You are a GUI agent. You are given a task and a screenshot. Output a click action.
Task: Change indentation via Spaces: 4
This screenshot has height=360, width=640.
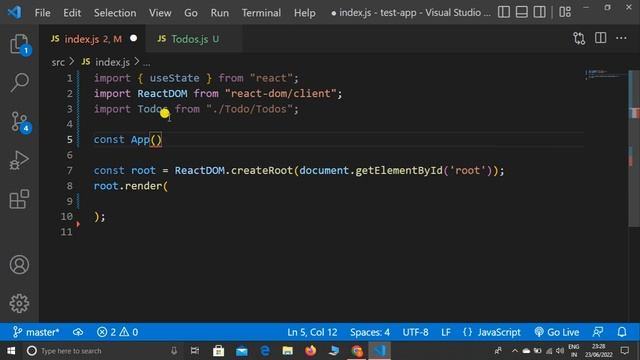pyautogui.click(x=370, y=332)
